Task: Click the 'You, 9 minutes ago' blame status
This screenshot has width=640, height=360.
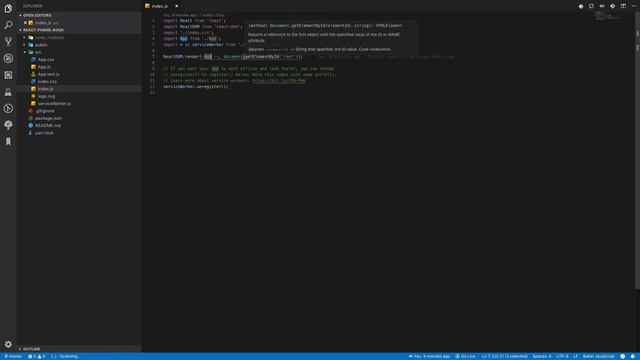Action: 429,356
